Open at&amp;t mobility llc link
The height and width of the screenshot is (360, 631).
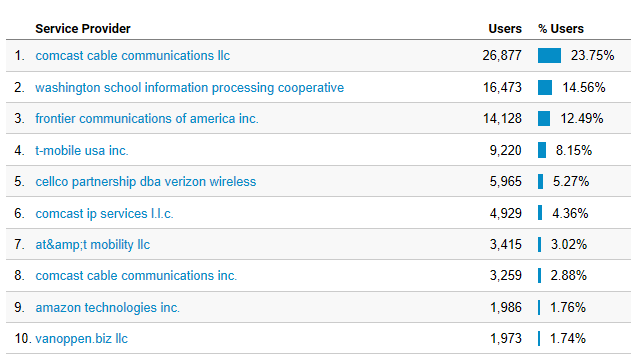(x=93, y=245)
